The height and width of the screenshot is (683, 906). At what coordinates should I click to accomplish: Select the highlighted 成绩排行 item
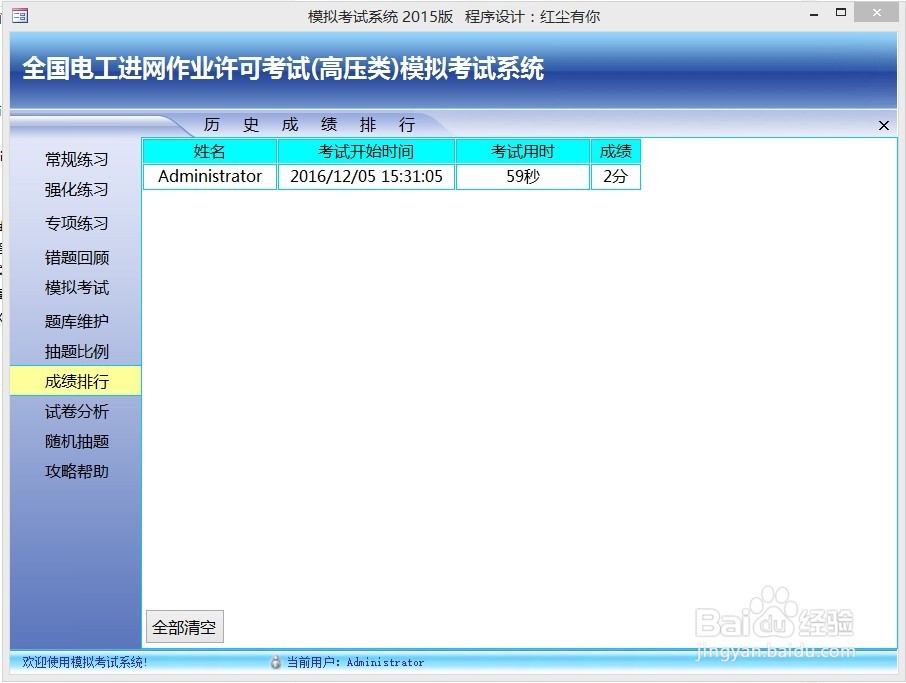coord(74,381)
